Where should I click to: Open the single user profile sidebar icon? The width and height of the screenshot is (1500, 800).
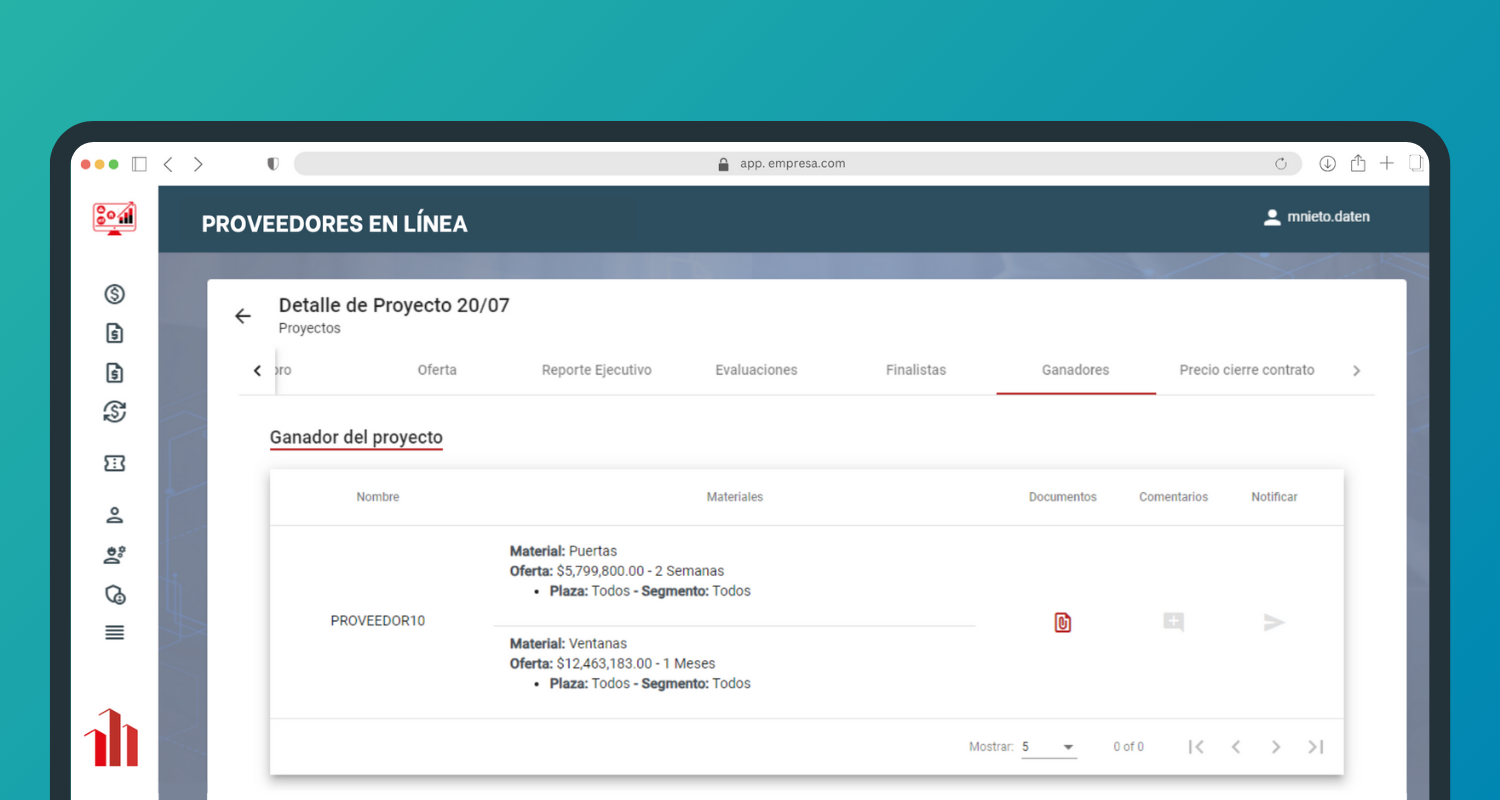115,515
